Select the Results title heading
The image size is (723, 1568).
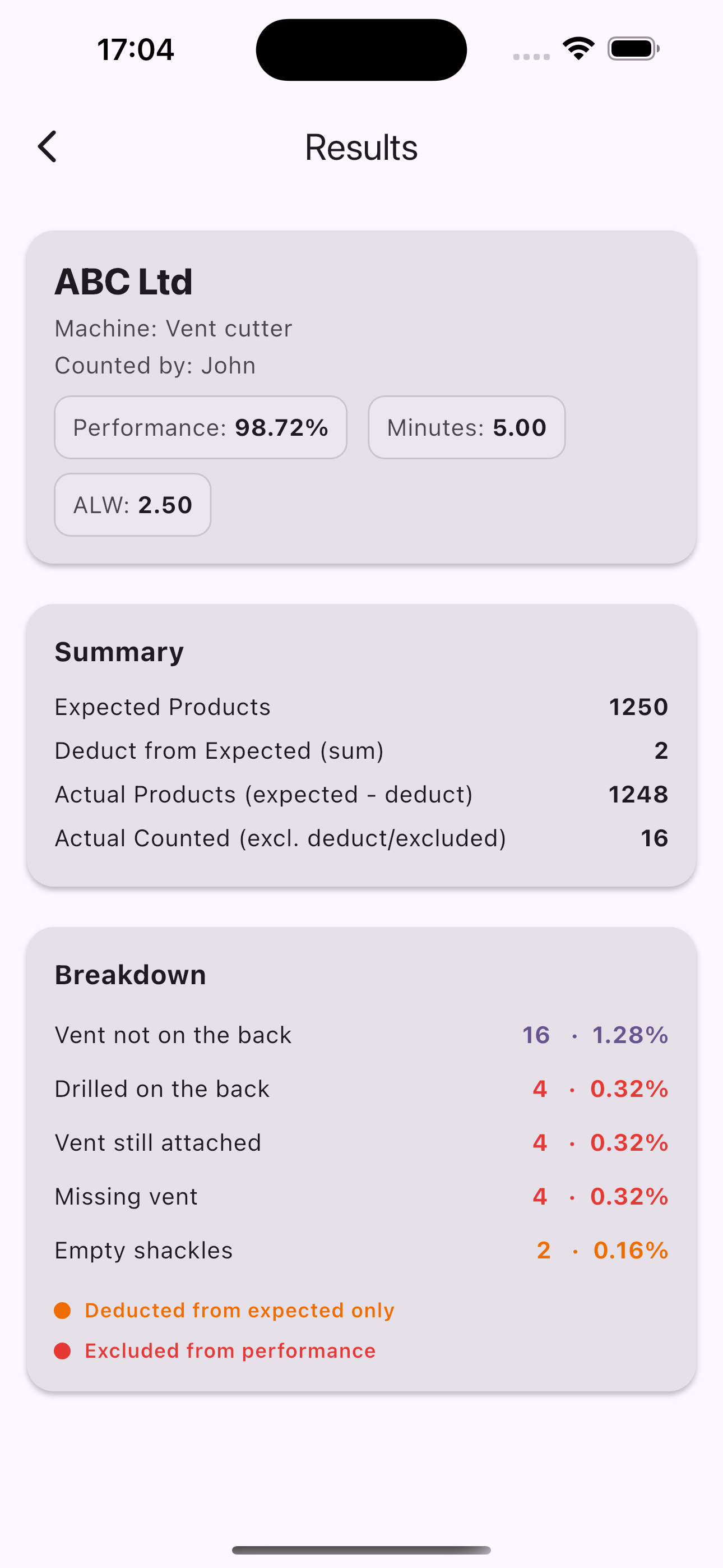pyautogui.click(x=361, y=147)
